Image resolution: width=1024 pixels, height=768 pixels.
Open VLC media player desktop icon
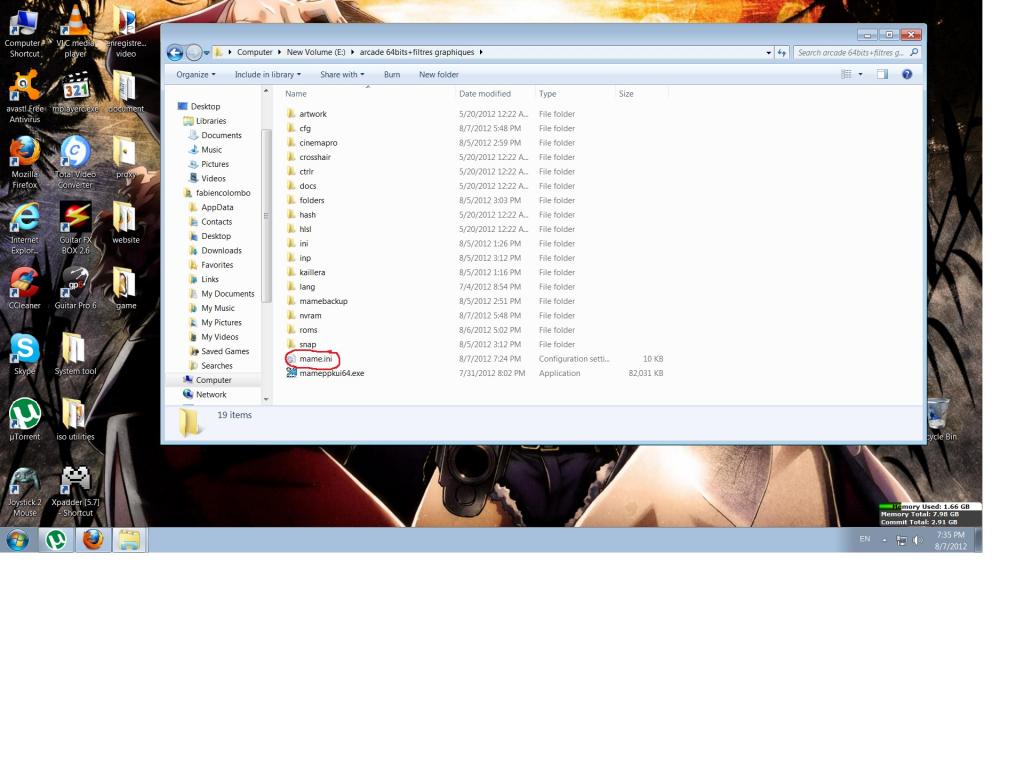coord(75,31)
